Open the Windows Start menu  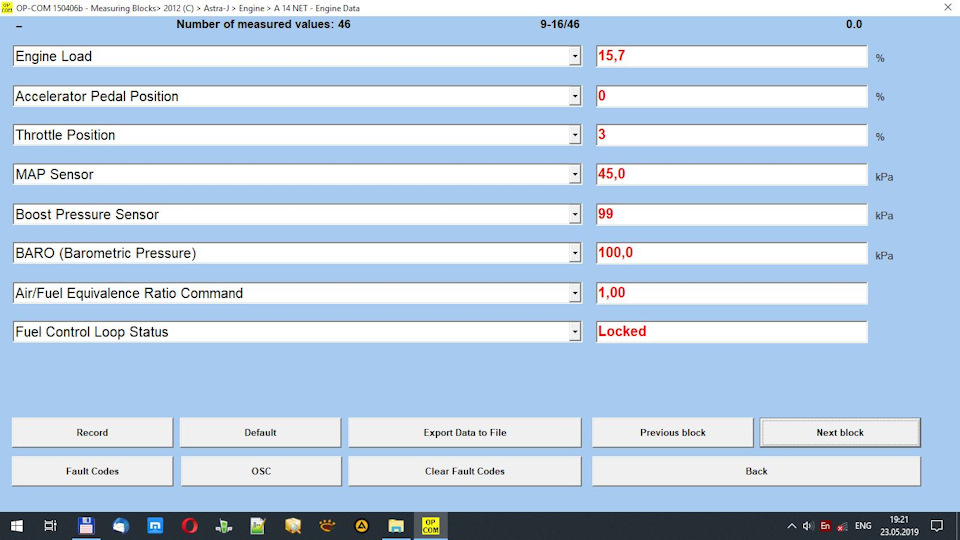pyautogui.click(x=16, y=525)
